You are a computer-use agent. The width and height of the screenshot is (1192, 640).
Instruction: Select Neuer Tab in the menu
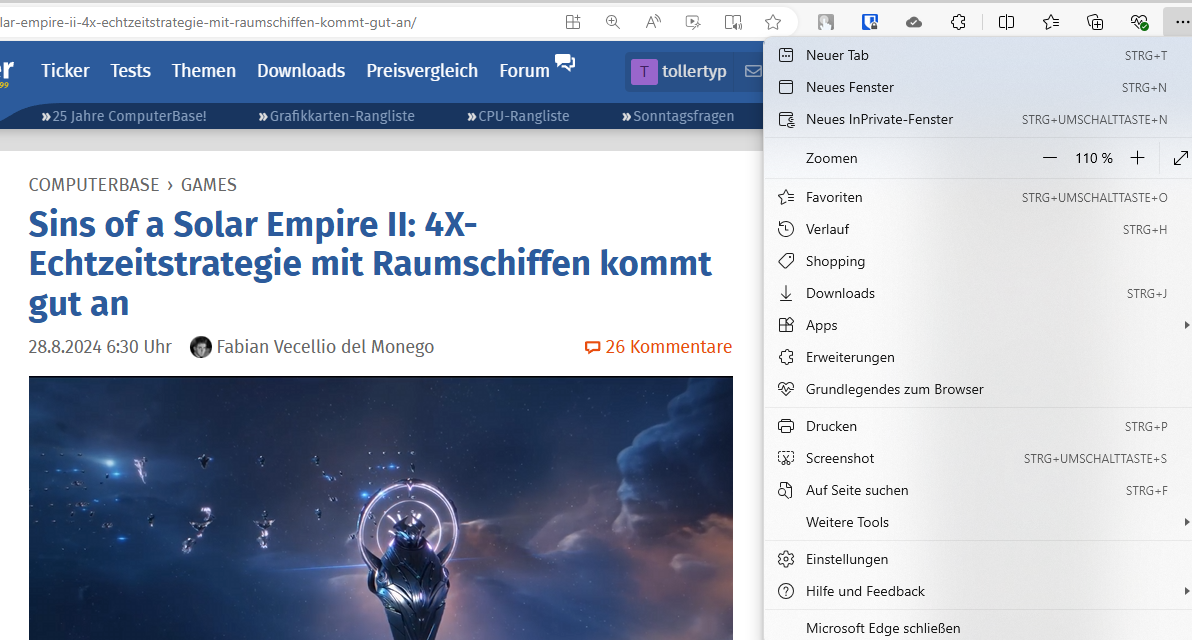978,55
